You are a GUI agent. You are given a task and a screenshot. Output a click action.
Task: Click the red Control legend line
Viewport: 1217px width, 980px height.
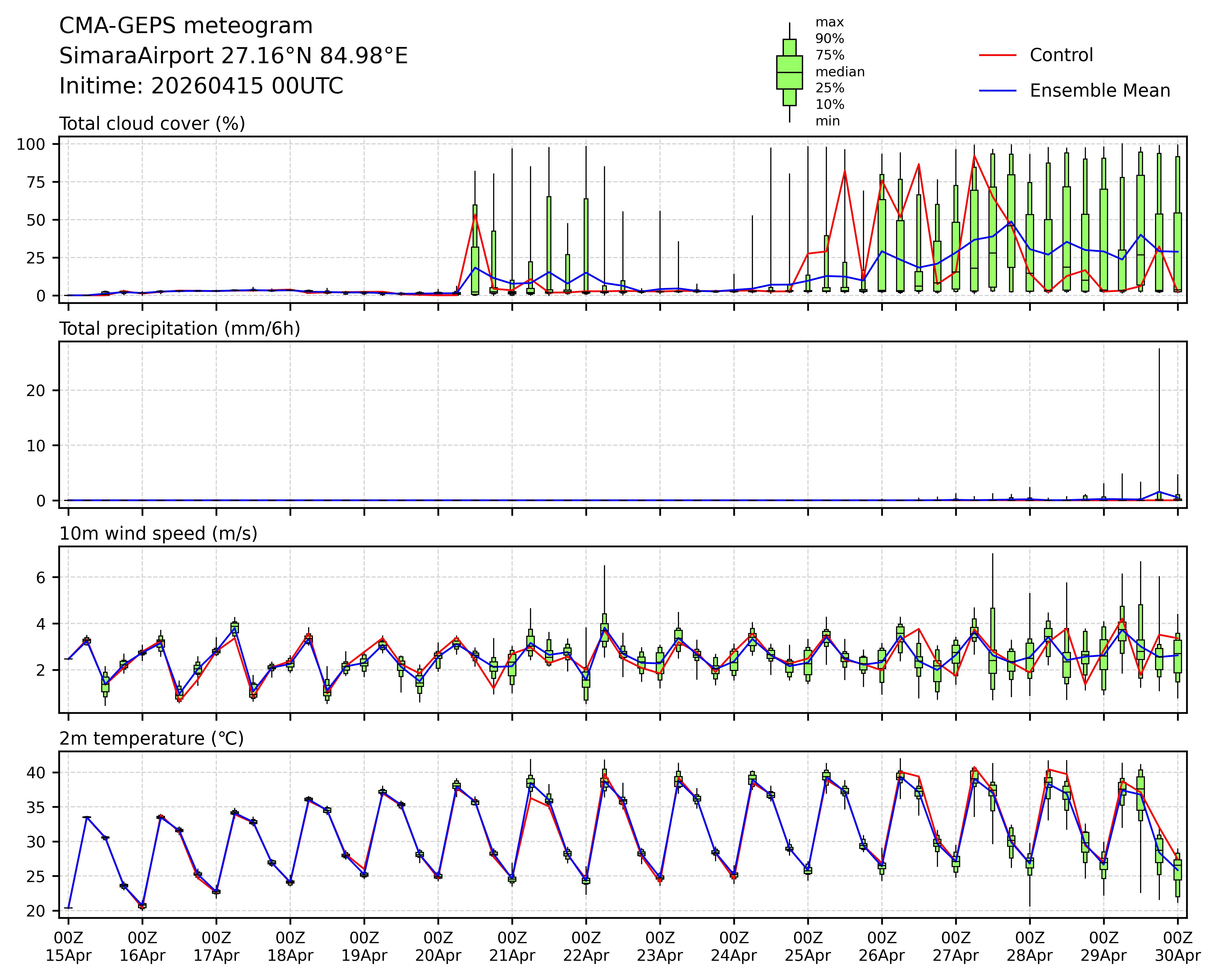(997, 55)
